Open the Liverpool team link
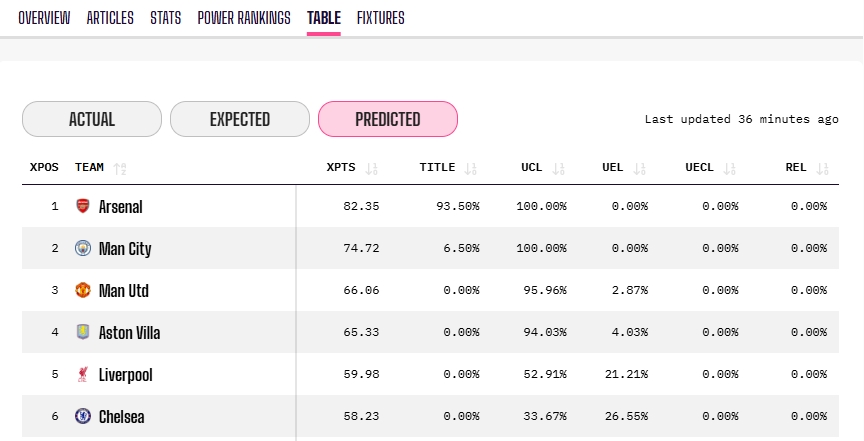Screen dimensions: 864x441 126,375
